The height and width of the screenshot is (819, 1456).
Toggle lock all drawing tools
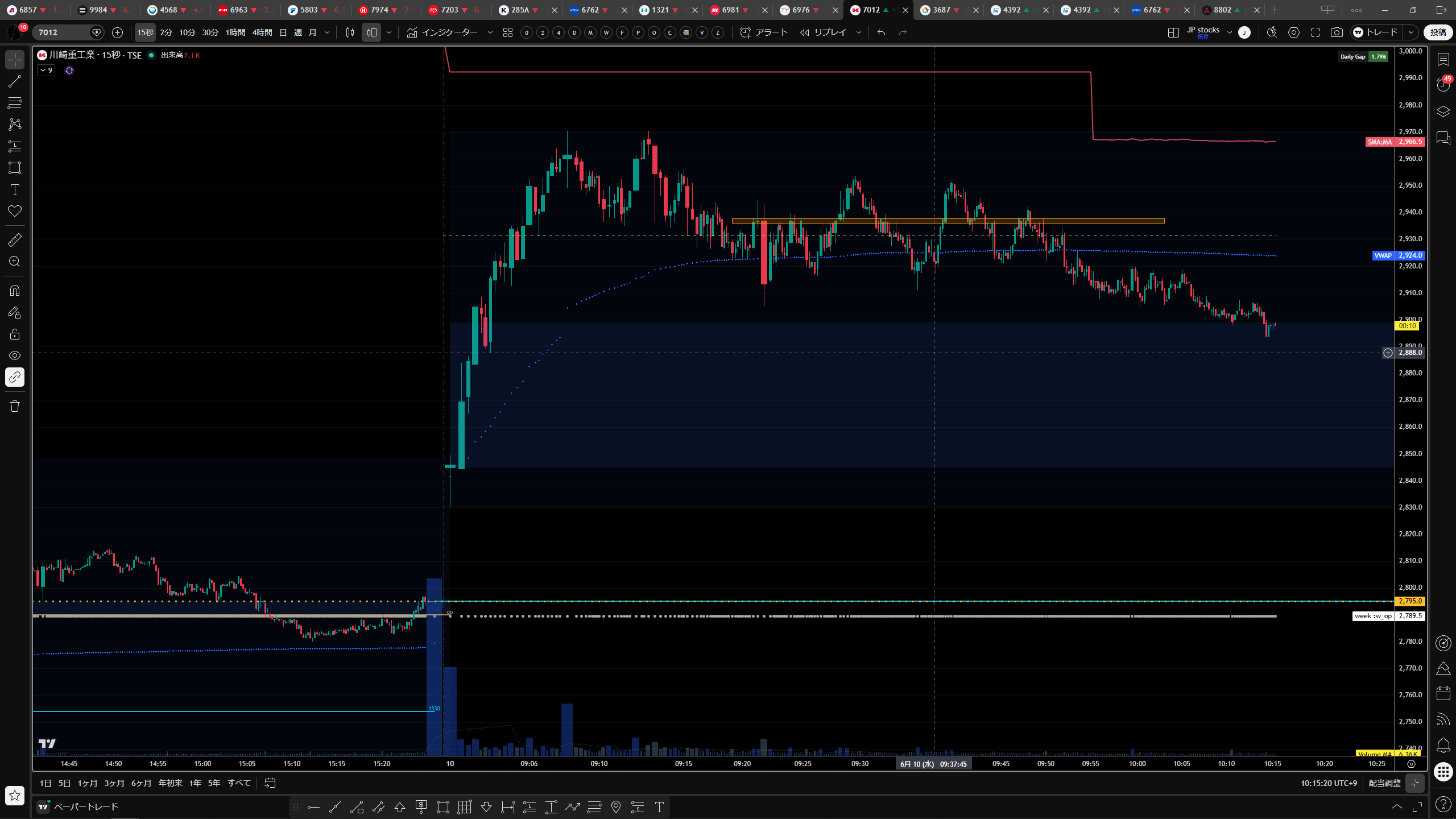15,334
